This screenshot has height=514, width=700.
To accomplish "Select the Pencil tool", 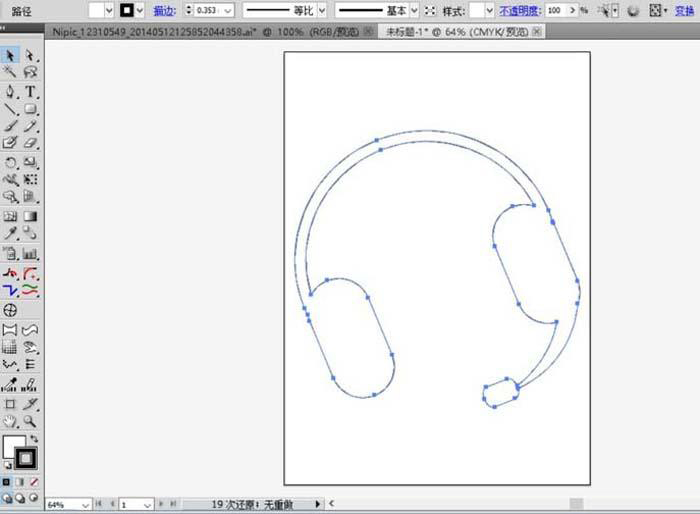I will (x=30, y=126).
